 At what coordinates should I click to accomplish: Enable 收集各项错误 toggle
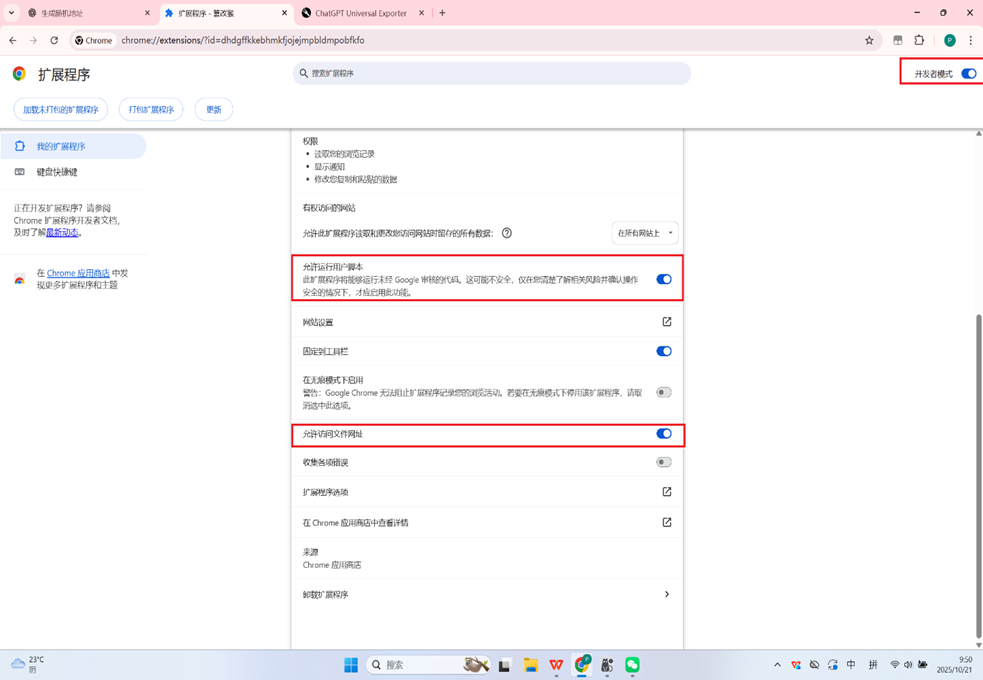click(x=663, y=462)
